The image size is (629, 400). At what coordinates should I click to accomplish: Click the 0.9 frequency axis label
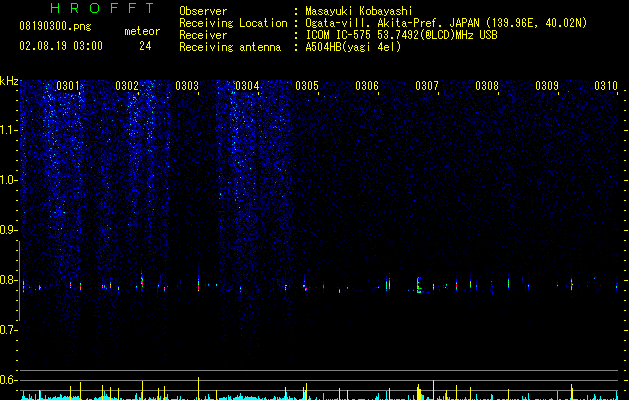(8, 230)
